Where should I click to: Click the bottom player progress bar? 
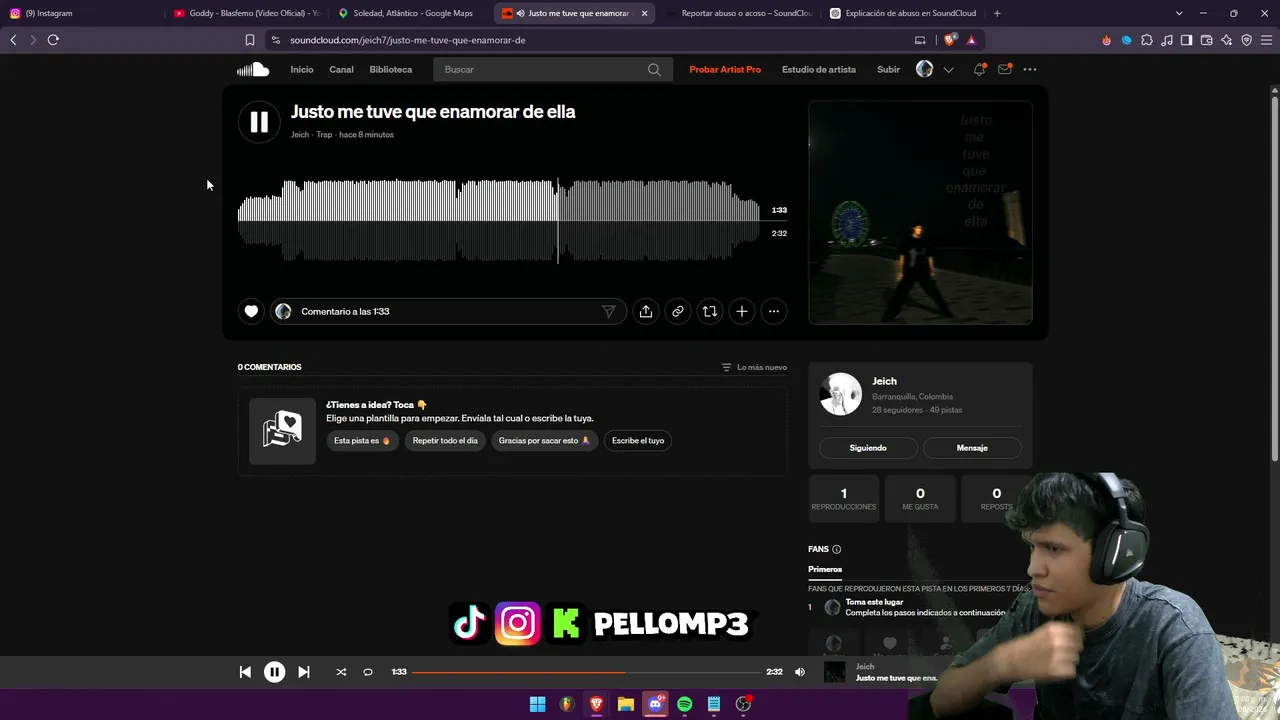[587, 672]
